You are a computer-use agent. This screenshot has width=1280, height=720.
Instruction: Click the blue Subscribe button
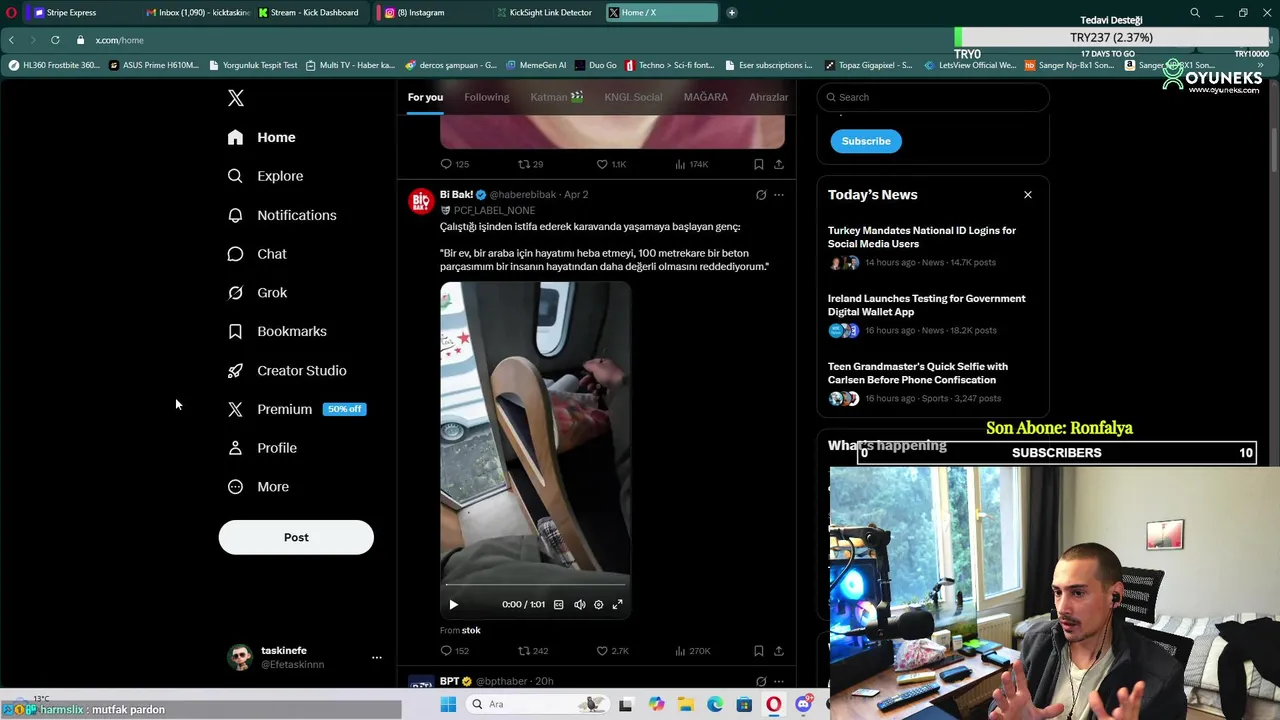pyautogui.click(x=866, y=141)
